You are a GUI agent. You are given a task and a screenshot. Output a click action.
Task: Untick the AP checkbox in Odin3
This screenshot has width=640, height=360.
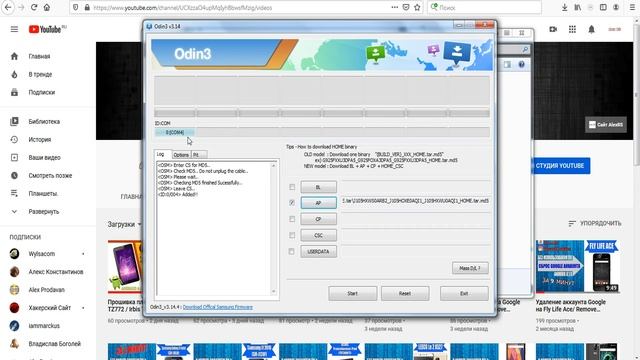[292, 202]
